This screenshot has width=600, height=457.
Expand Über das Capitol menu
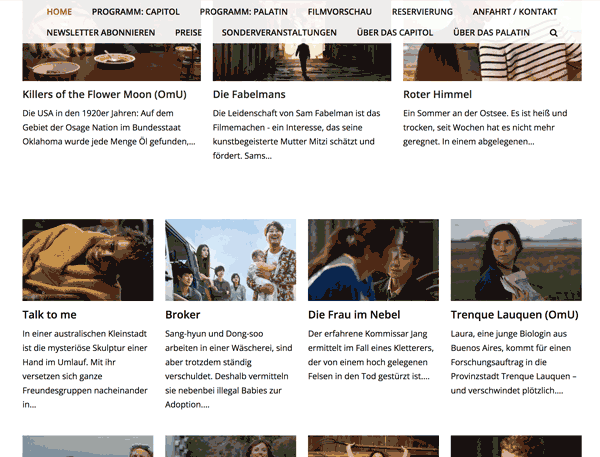[395, 33]
